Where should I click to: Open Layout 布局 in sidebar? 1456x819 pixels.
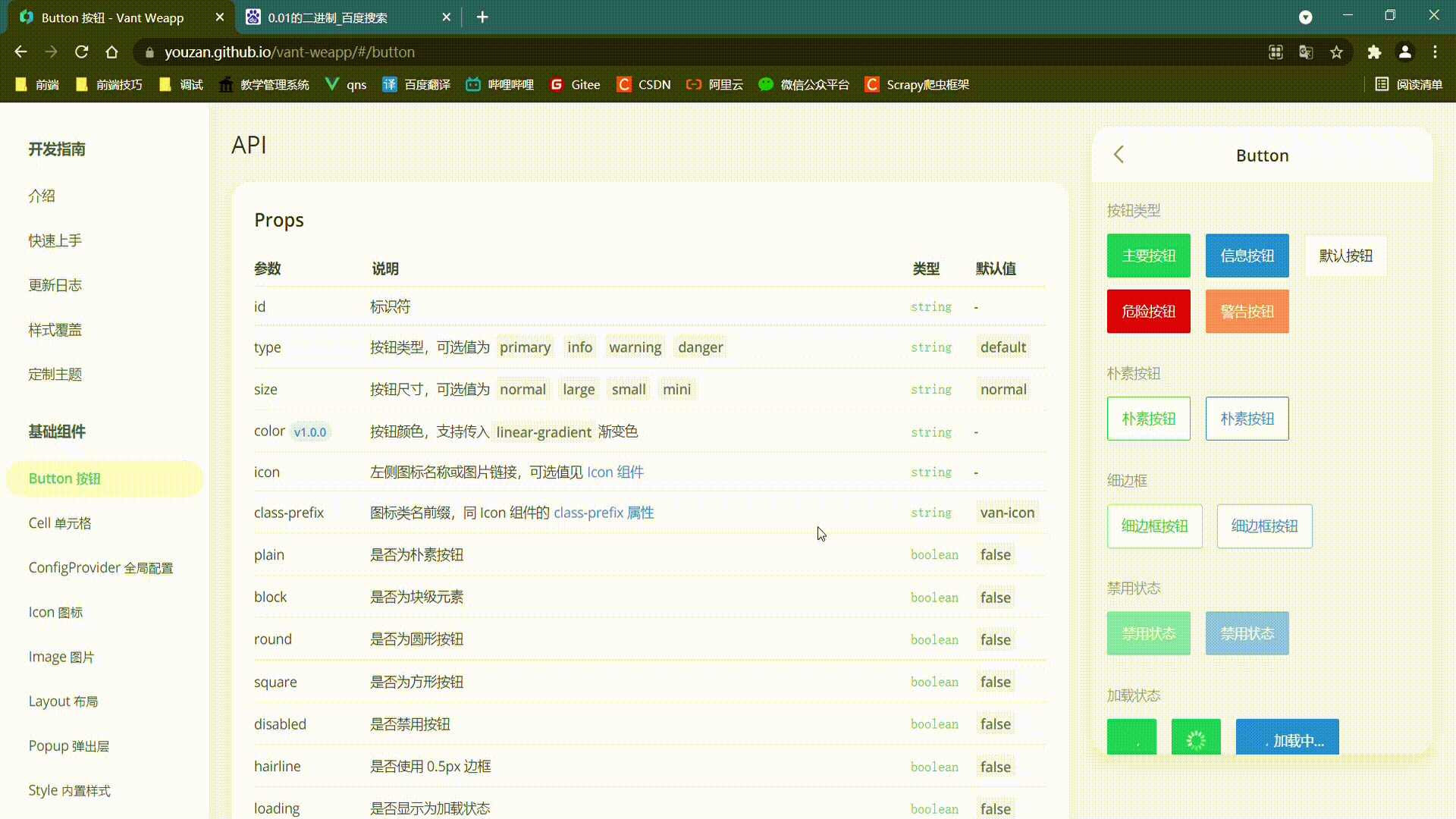point(63,701)
